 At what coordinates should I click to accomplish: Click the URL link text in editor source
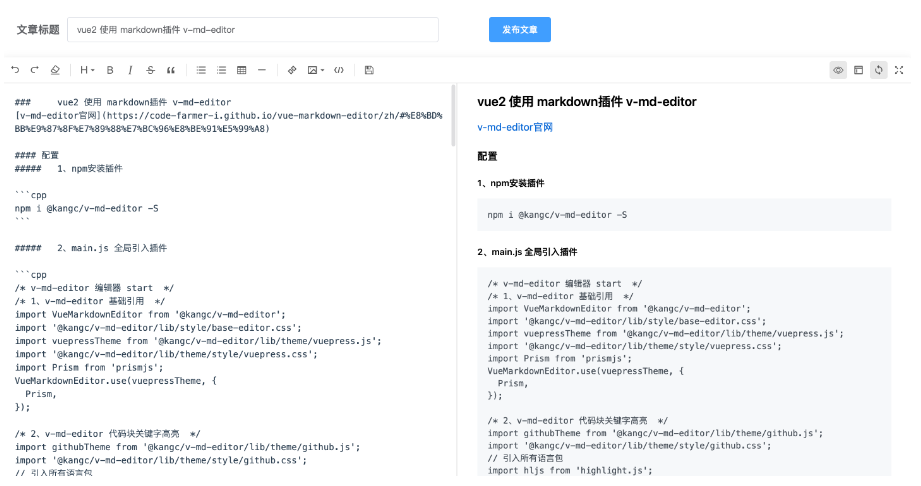click(x=229, y=122)
